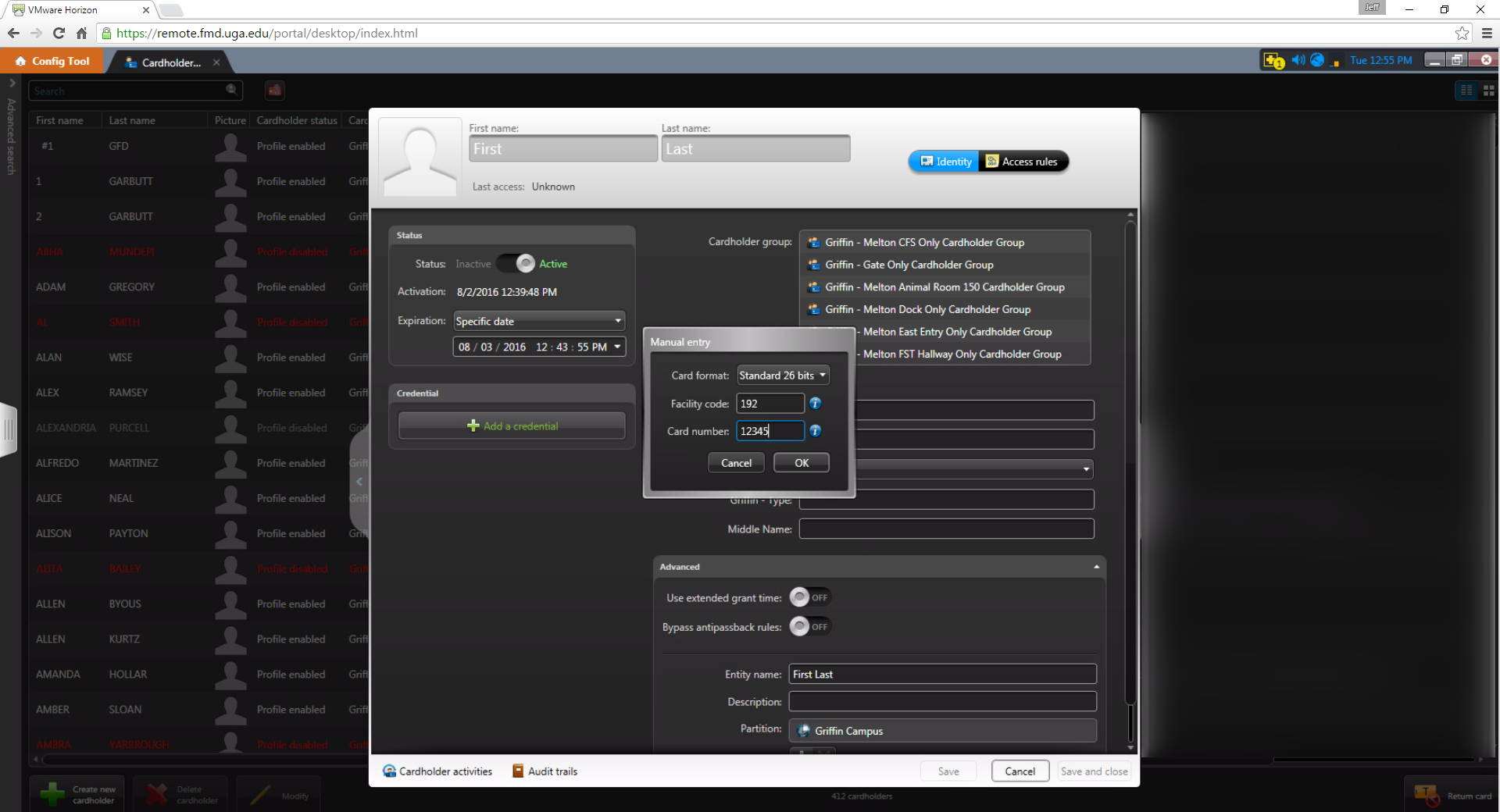Click the Facility code info icon
Screen dimensions: 1500x812
[x=815, y=404]
